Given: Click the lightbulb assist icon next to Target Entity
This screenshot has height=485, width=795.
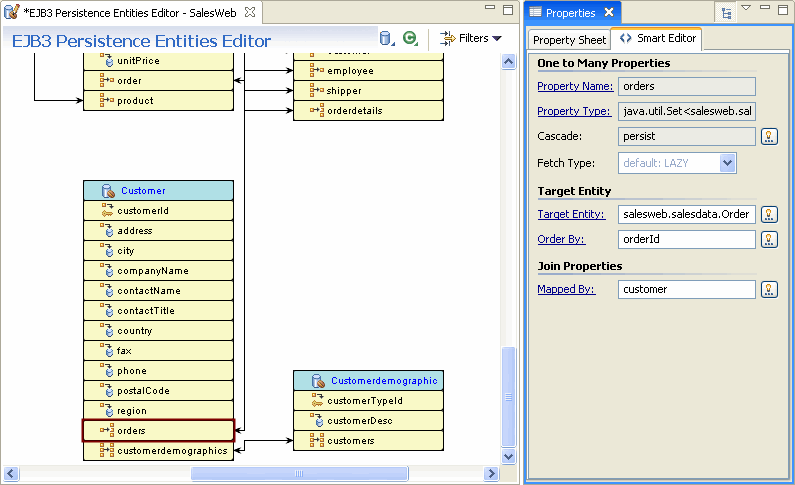Looking at the screenshot, I should [769, 214].
